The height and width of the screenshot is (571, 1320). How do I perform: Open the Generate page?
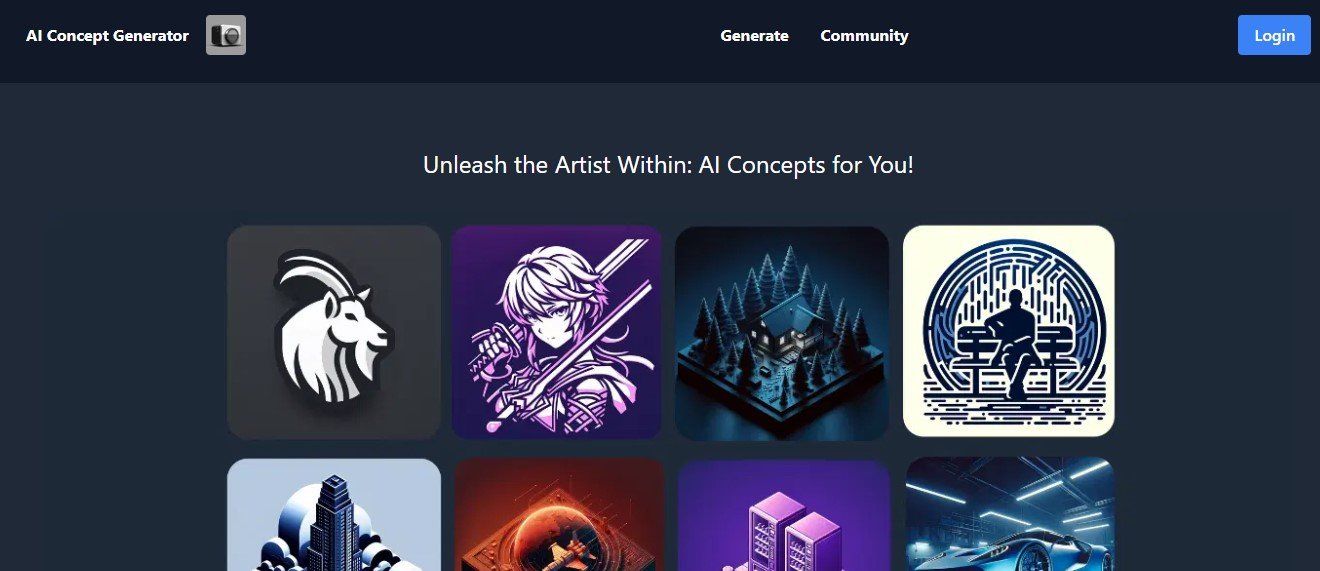pyautogui.click(x=754, y=36)
